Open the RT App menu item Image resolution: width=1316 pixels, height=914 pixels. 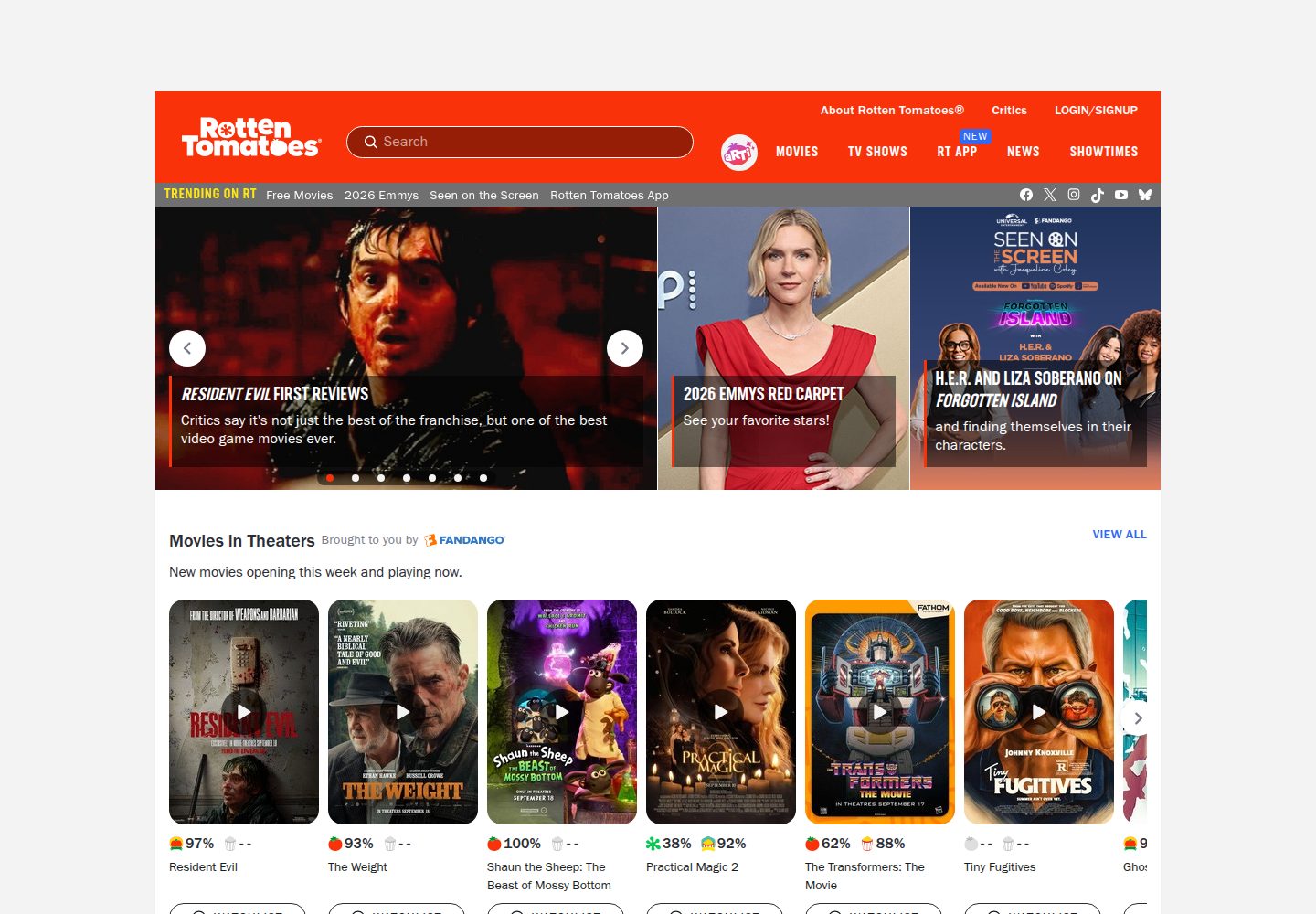coord(957,152)
